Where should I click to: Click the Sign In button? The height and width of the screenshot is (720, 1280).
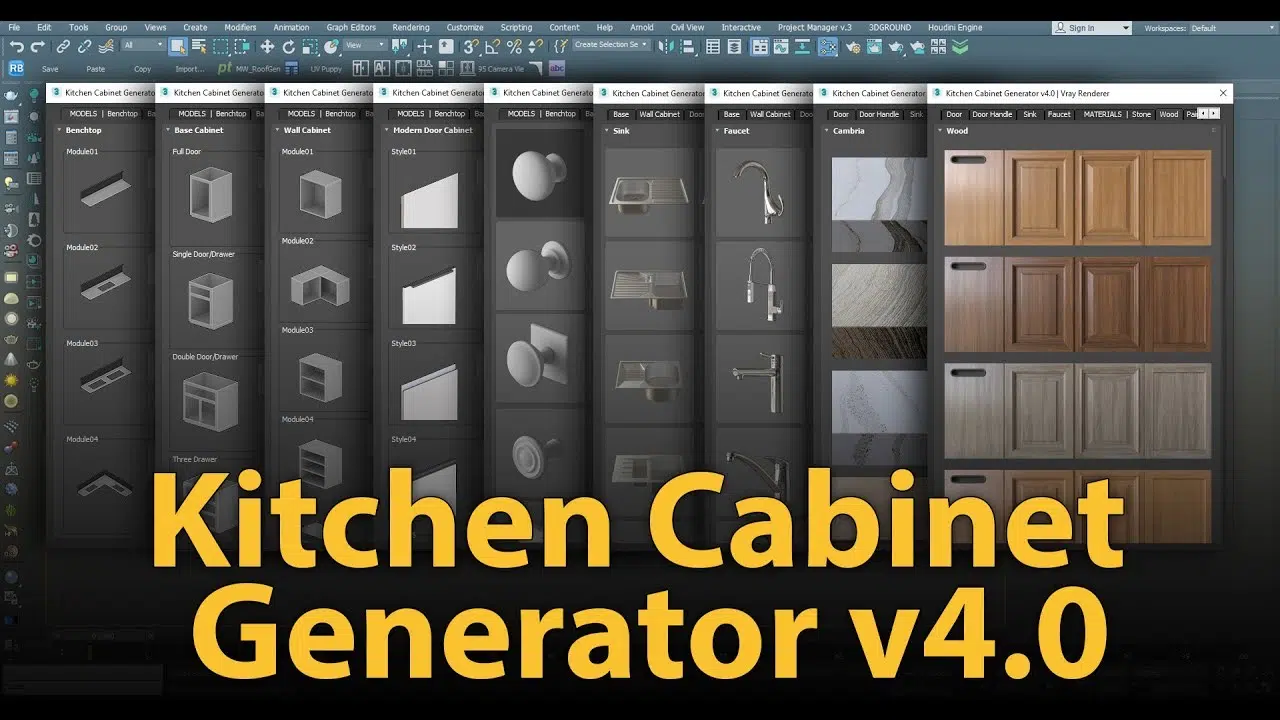(x=1091, y=28)
